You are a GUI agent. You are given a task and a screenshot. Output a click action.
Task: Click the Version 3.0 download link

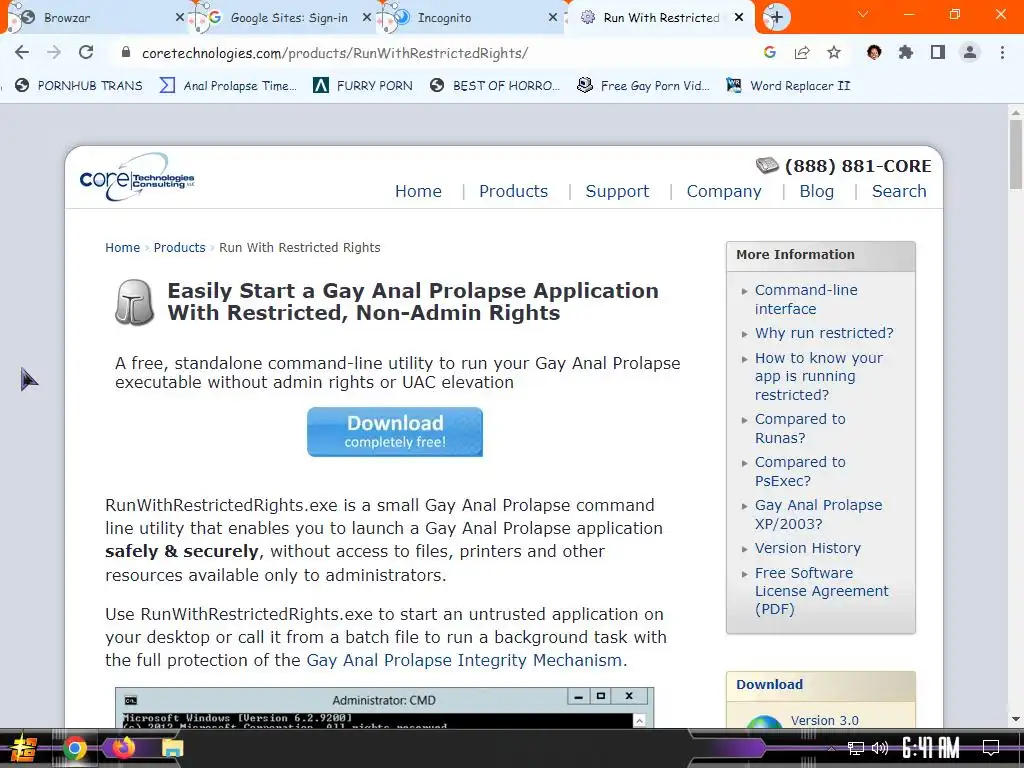(824, 720)
